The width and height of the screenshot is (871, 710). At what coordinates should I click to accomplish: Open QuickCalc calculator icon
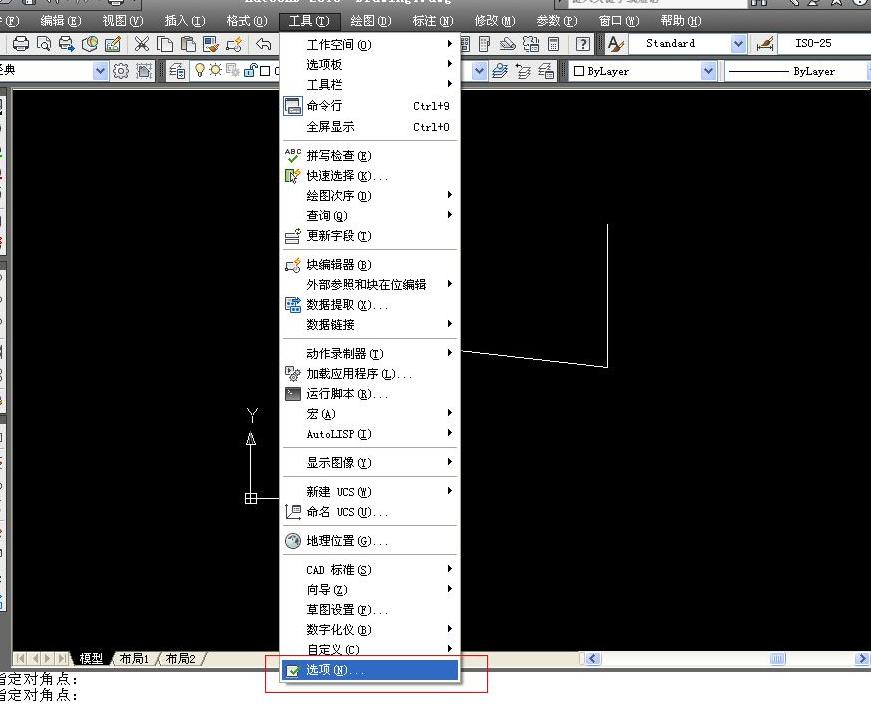(x=553, y=43)
